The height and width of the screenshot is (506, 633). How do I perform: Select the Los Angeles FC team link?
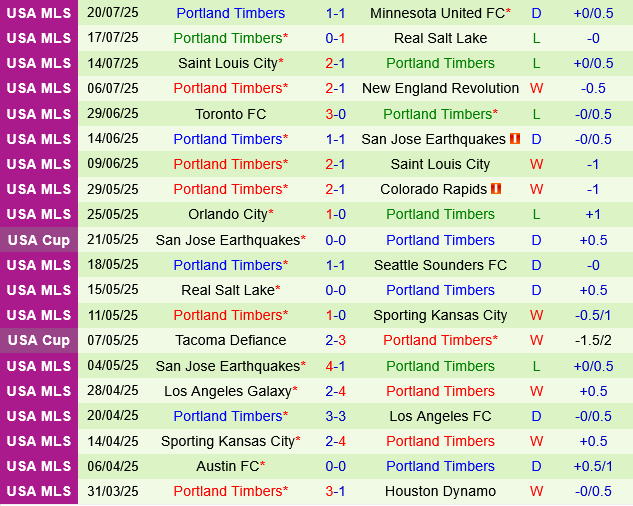[440, 416]
